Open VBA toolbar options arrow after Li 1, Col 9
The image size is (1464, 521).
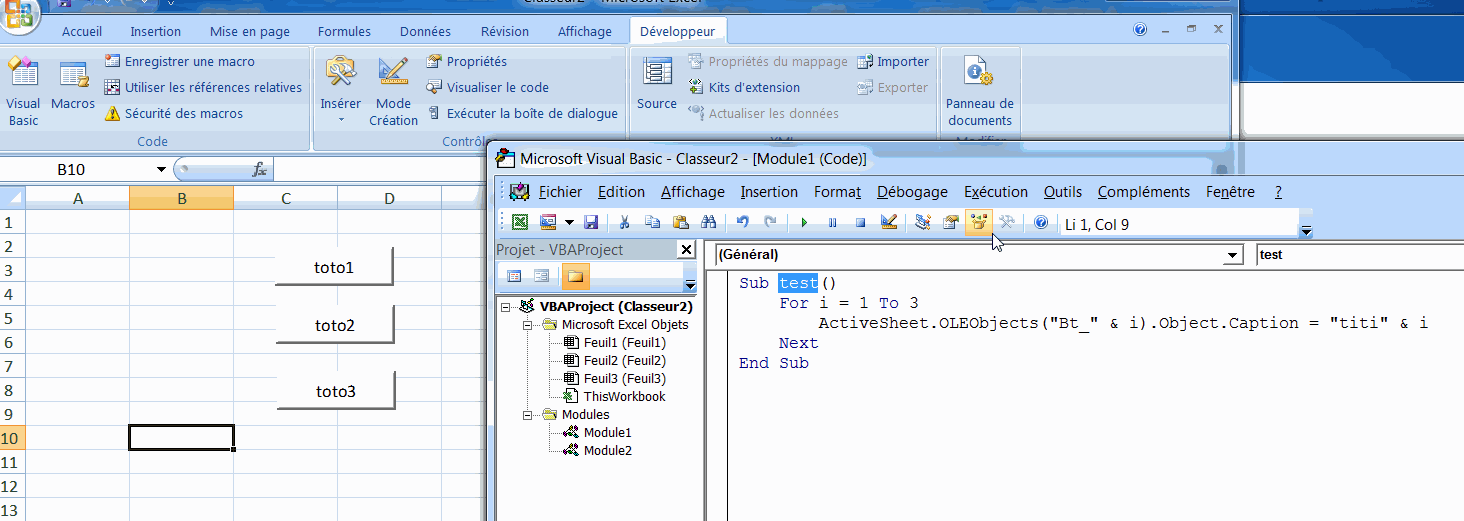point(1305,231)
